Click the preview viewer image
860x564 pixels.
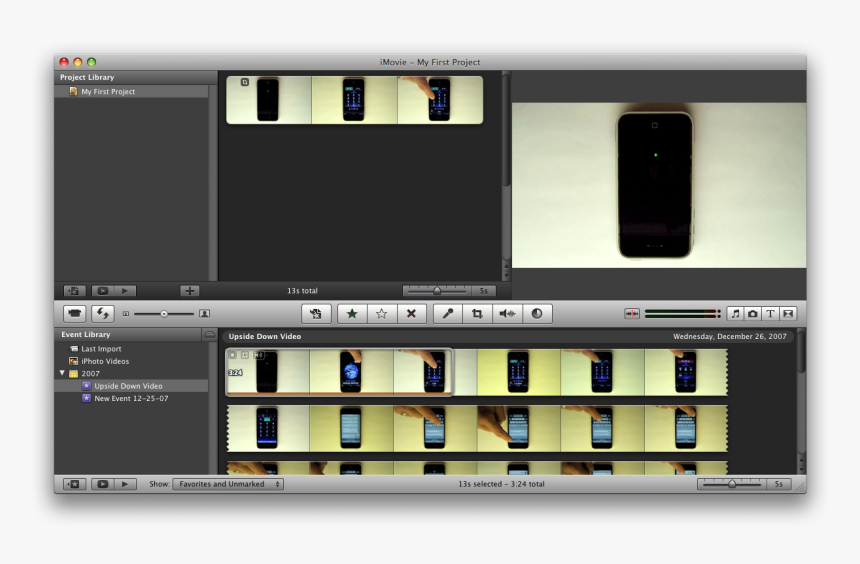(x=659, y=185)
